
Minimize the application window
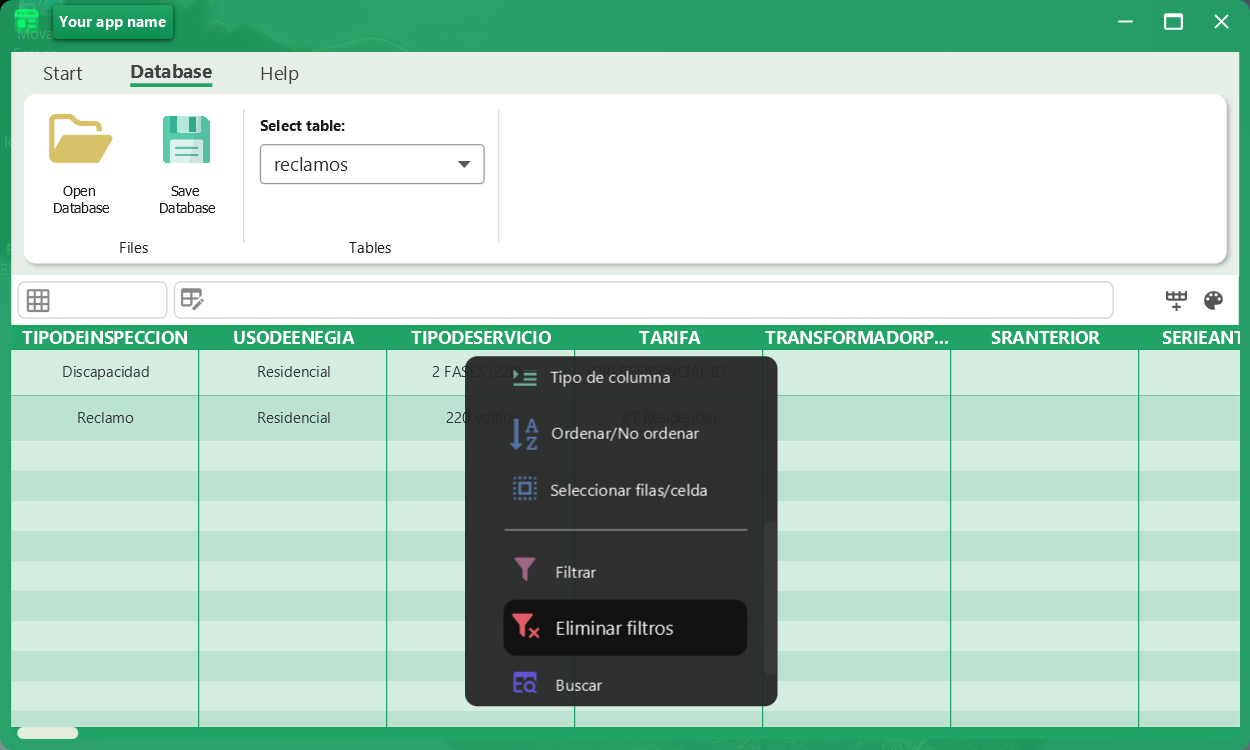click(x=1126, y=21)
